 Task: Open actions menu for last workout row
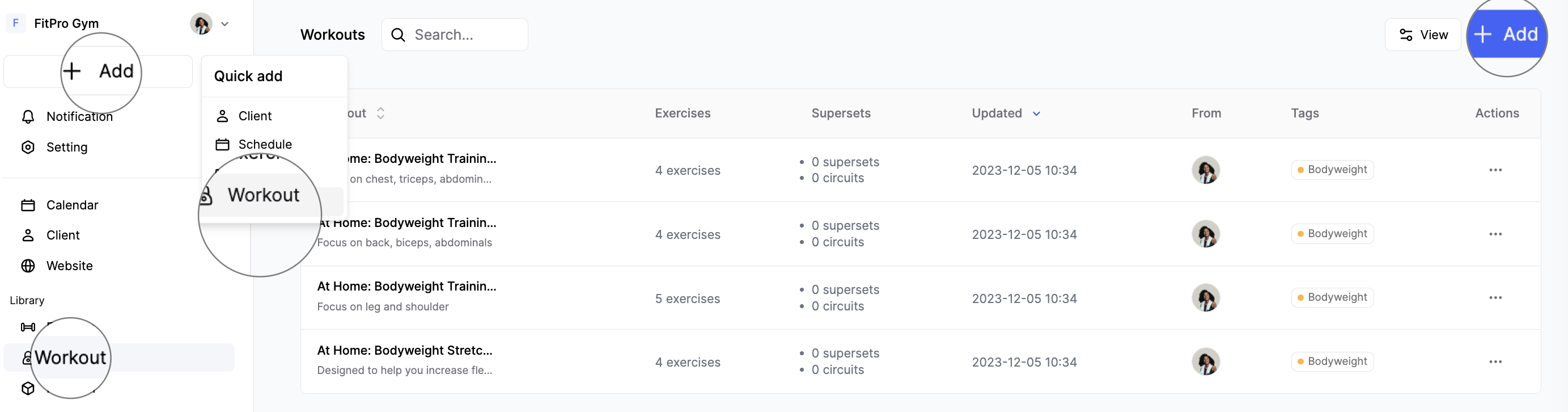(x=1495, y=362)
